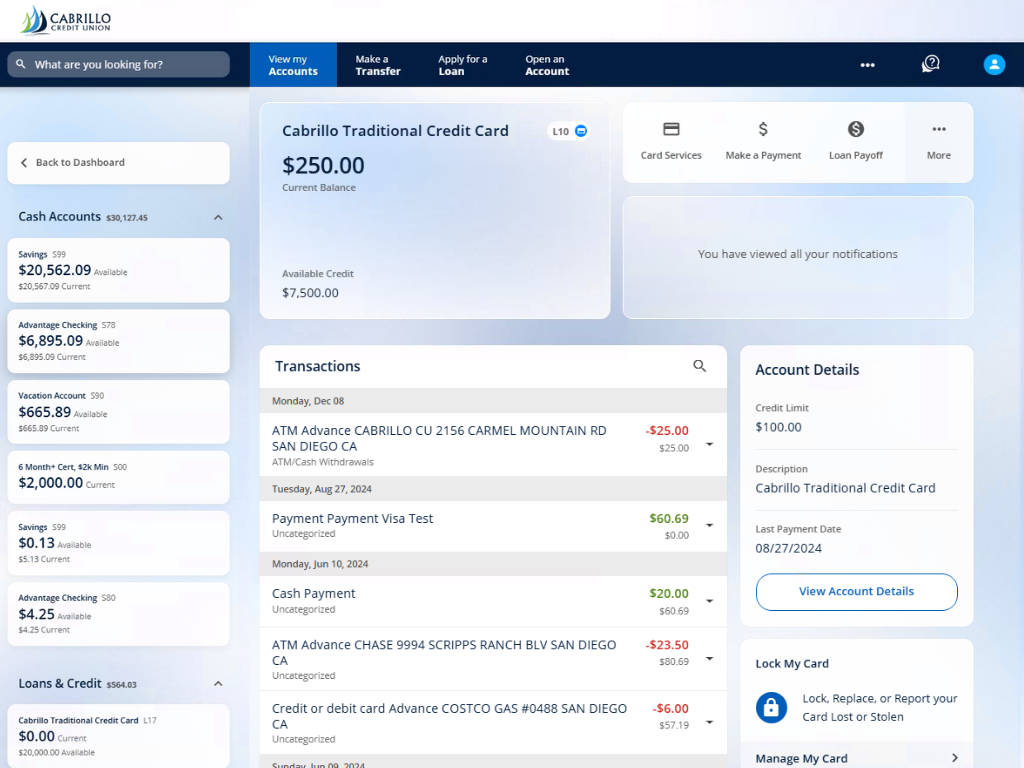Select the Make a Transfer menu item
This screenshot has width=1024, height=768.
[x=378, y=65]
